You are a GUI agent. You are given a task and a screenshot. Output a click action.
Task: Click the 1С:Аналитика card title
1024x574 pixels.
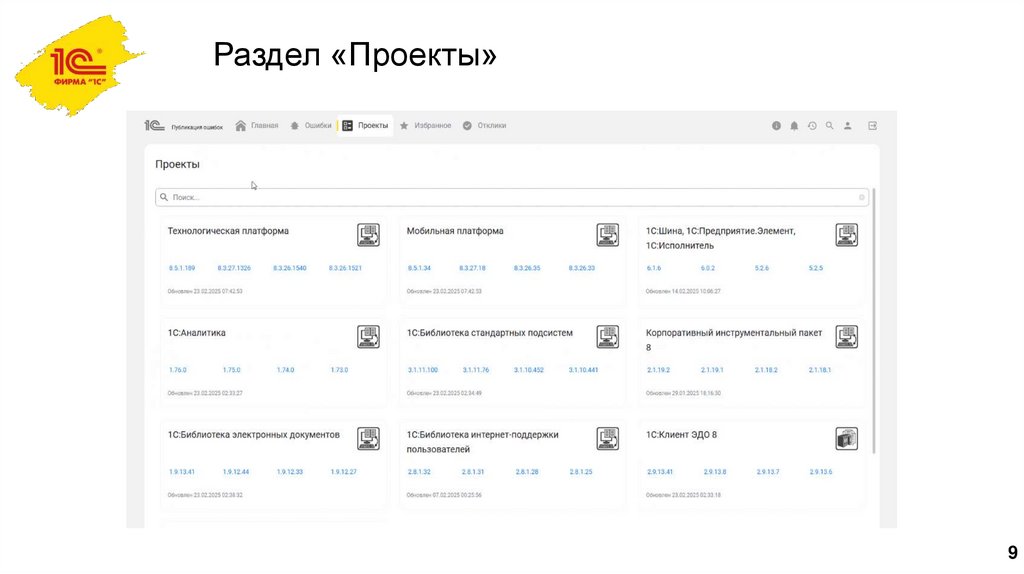click(197, 332)
